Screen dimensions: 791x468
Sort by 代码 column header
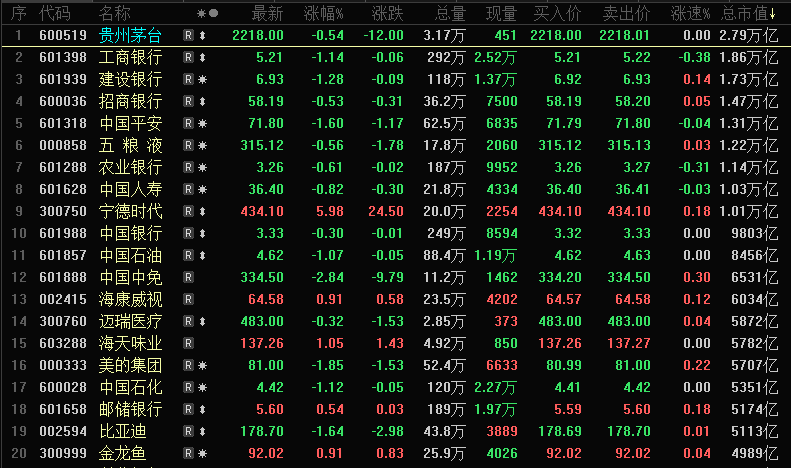pyautogui.click(x=55, y=13)
